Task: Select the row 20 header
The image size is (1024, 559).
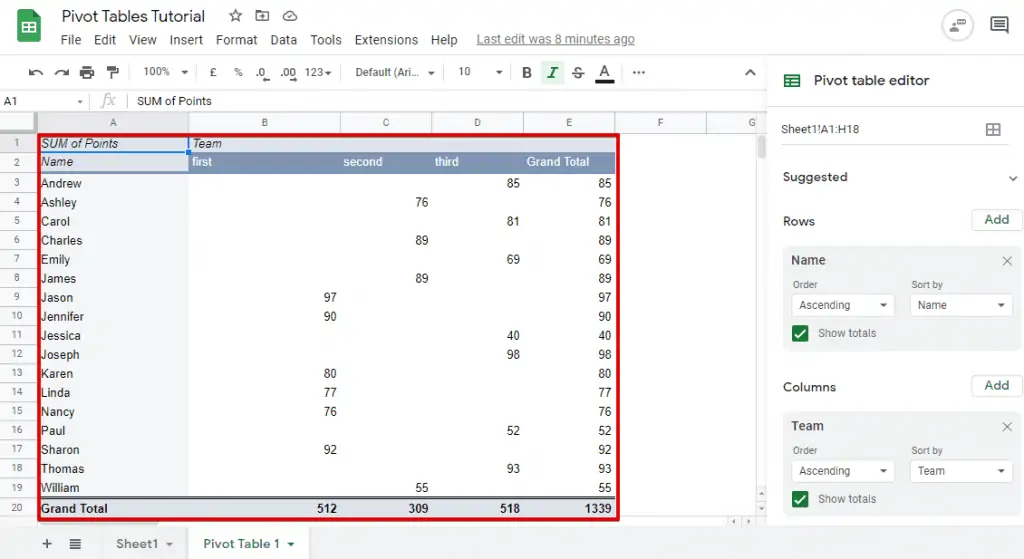Action: point(17,507)
